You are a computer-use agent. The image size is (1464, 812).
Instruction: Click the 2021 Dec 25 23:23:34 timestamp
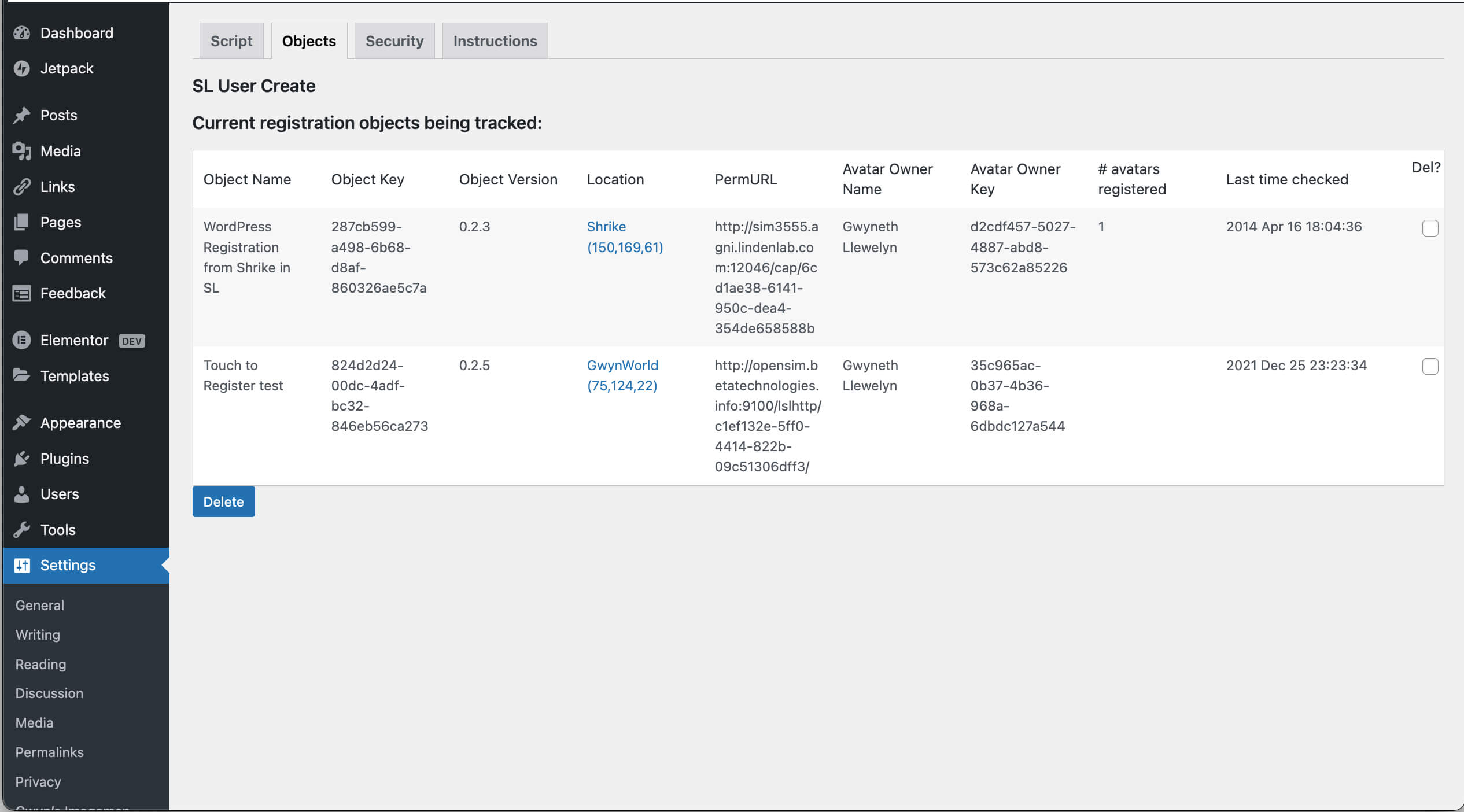click(1296, 366)
